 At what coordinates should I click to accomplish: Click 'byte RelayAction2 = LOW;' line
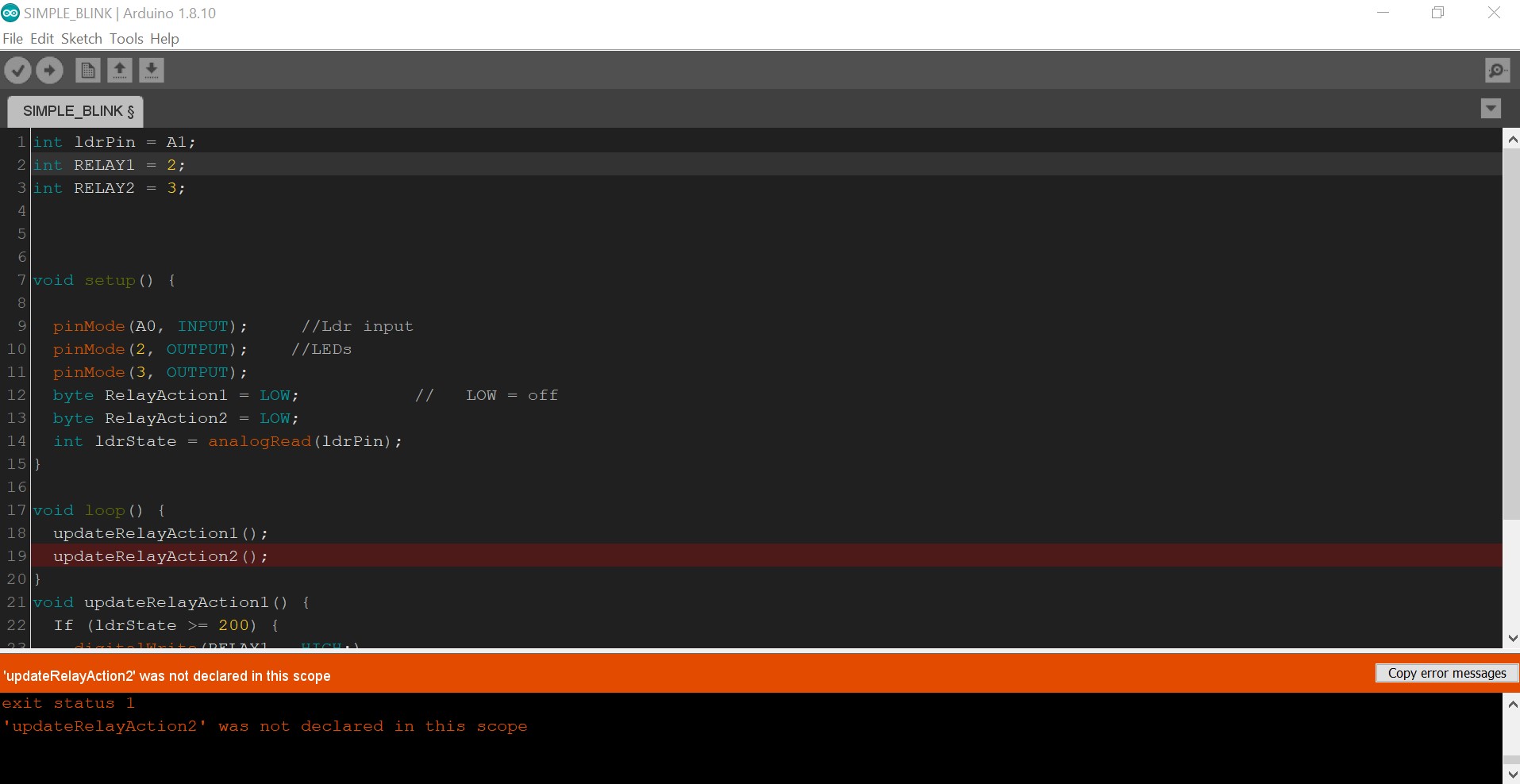point(175,418)
